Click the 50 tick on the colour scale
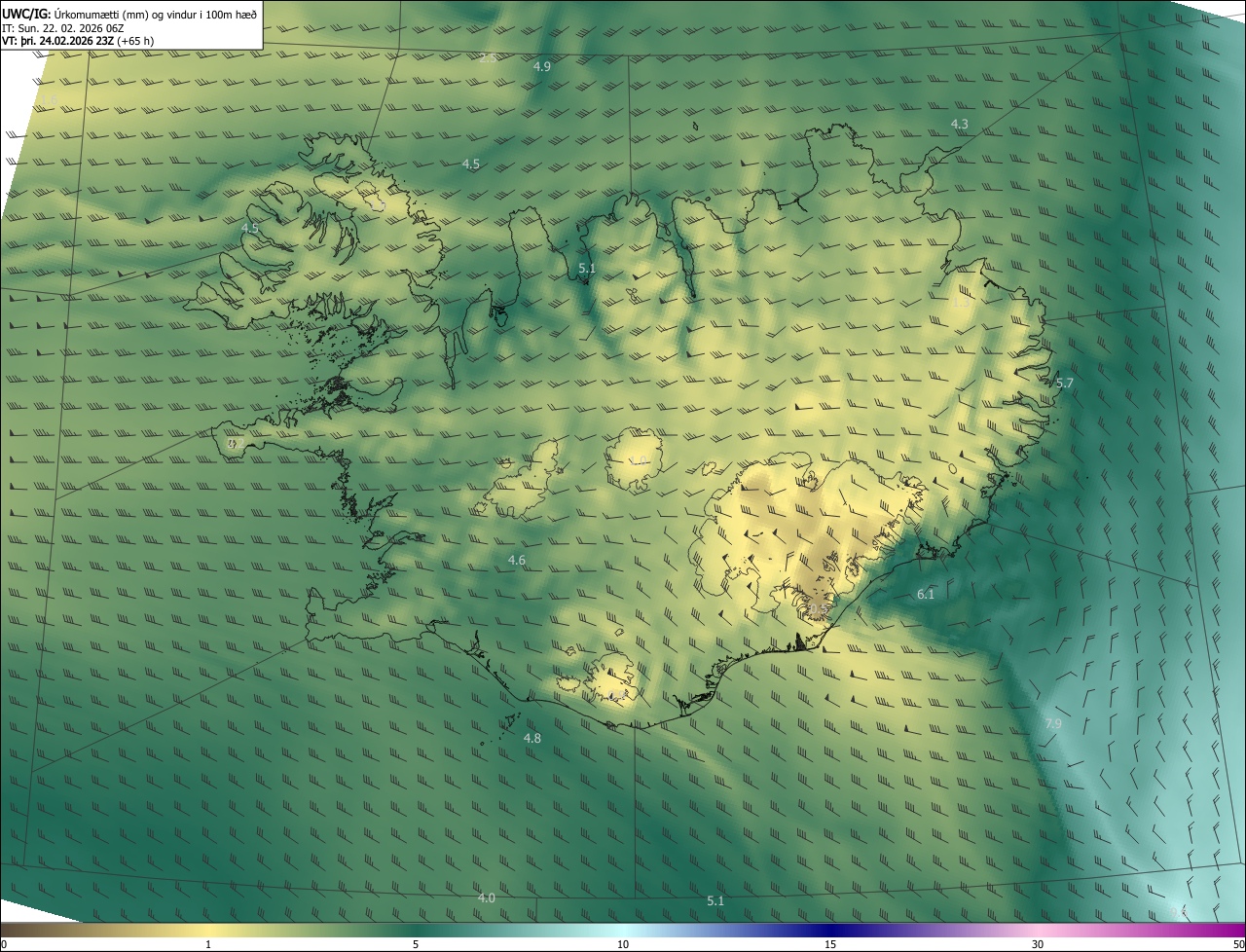 [1238, 944]
